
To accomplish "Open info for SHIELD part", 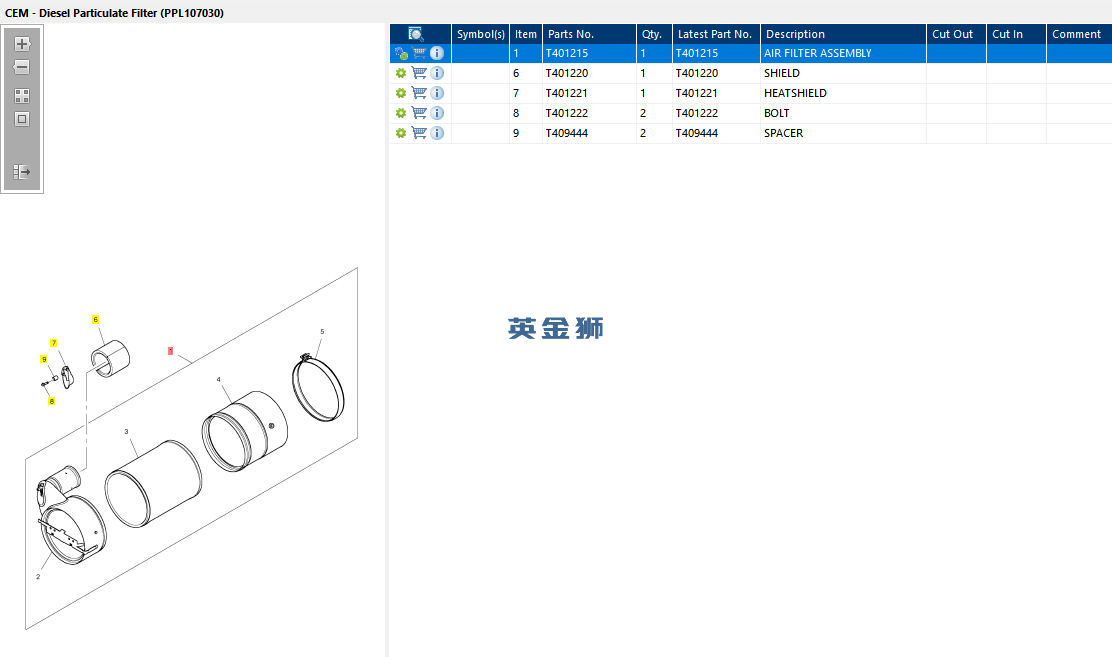I will [x=437, y=73].
